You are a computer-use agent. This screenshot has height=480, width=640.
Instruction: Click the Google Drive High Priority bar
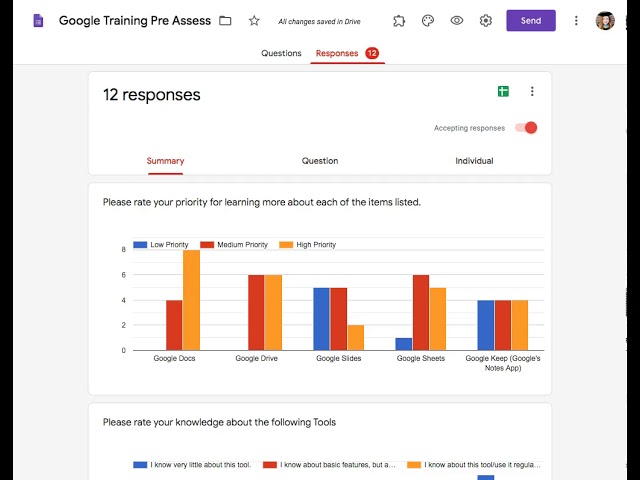tap(273, 313)
